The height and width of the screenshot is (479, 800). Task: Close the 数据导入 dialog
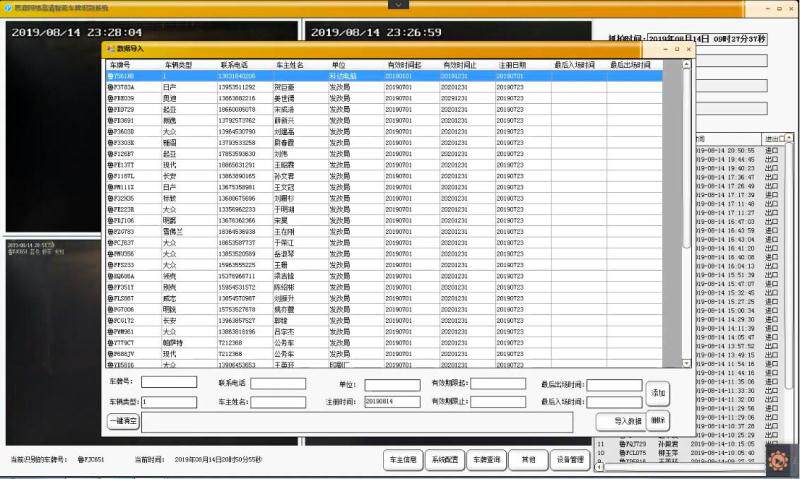point(689,49)
